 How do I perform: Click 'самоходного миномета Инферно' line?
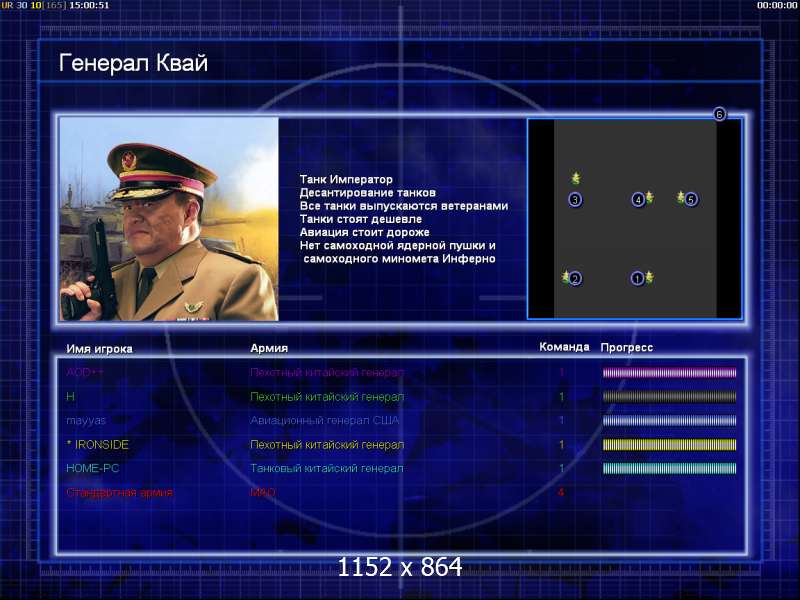[x=399, y=259]
